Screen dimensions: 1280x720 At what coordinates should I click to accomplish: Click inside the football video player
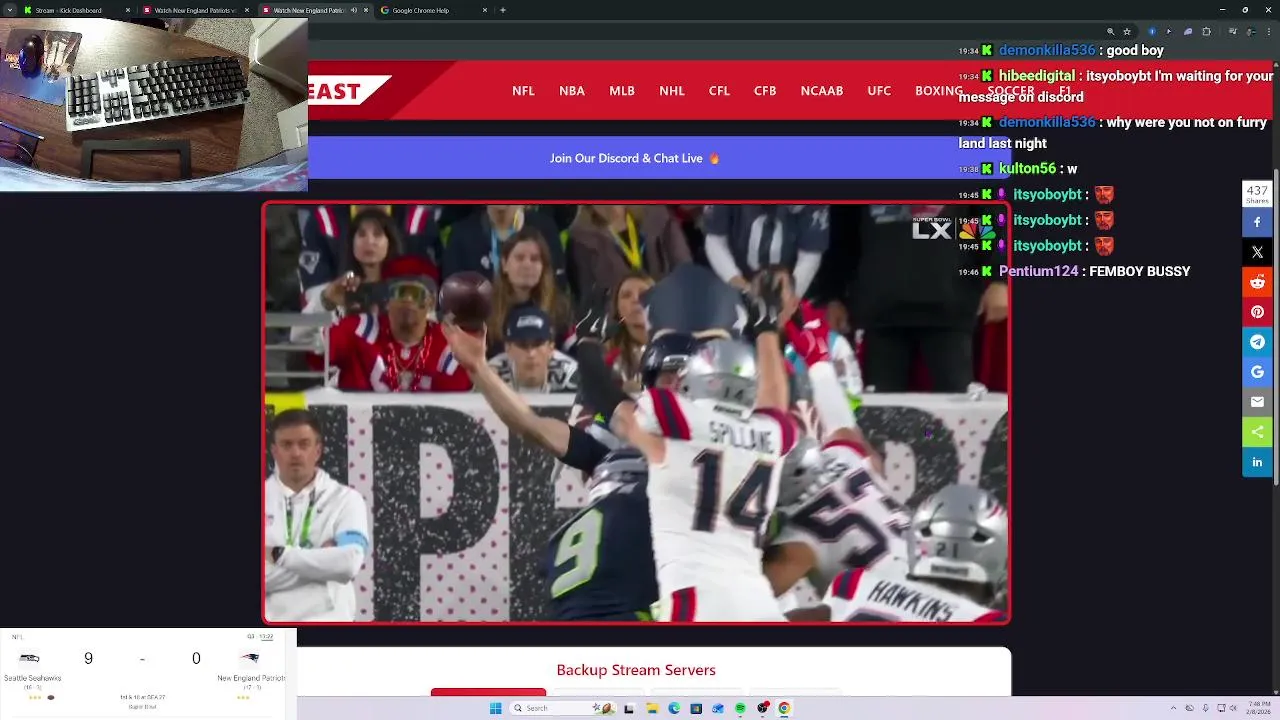pos(636,413)
